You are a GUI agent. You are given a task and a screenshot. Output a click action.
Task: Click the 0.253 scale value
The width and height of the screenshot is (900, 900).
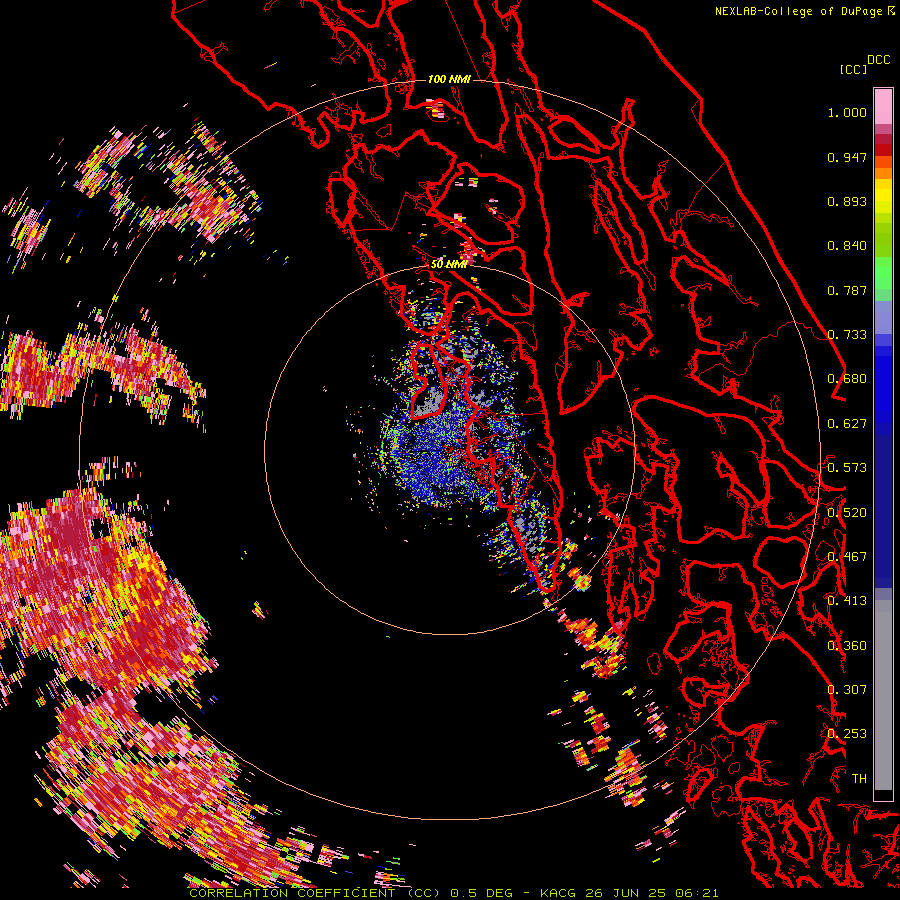pos(847,734)
